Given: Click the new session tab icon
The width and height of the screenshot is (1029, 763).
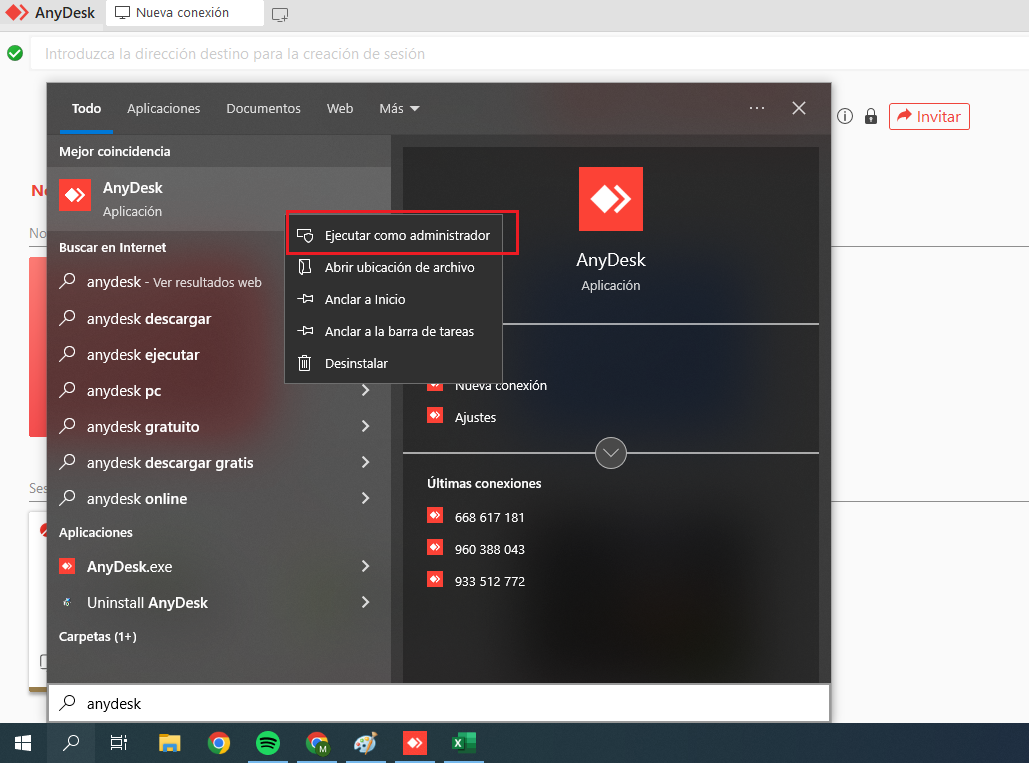Looking at the screenshot, I should (x=280, y=14).
